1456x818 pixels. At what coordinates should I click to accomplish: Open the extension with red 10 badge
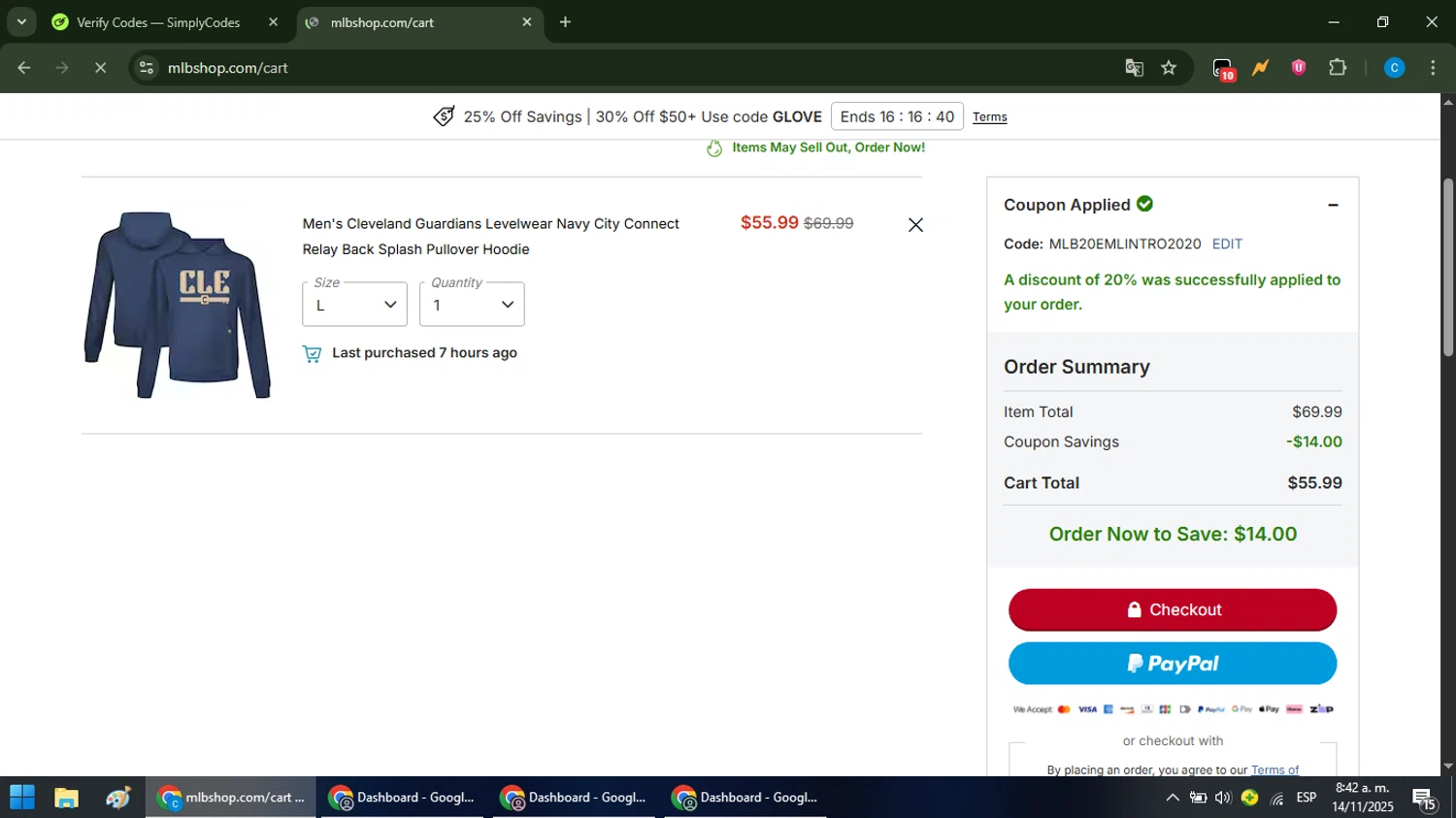(1223, 68)
